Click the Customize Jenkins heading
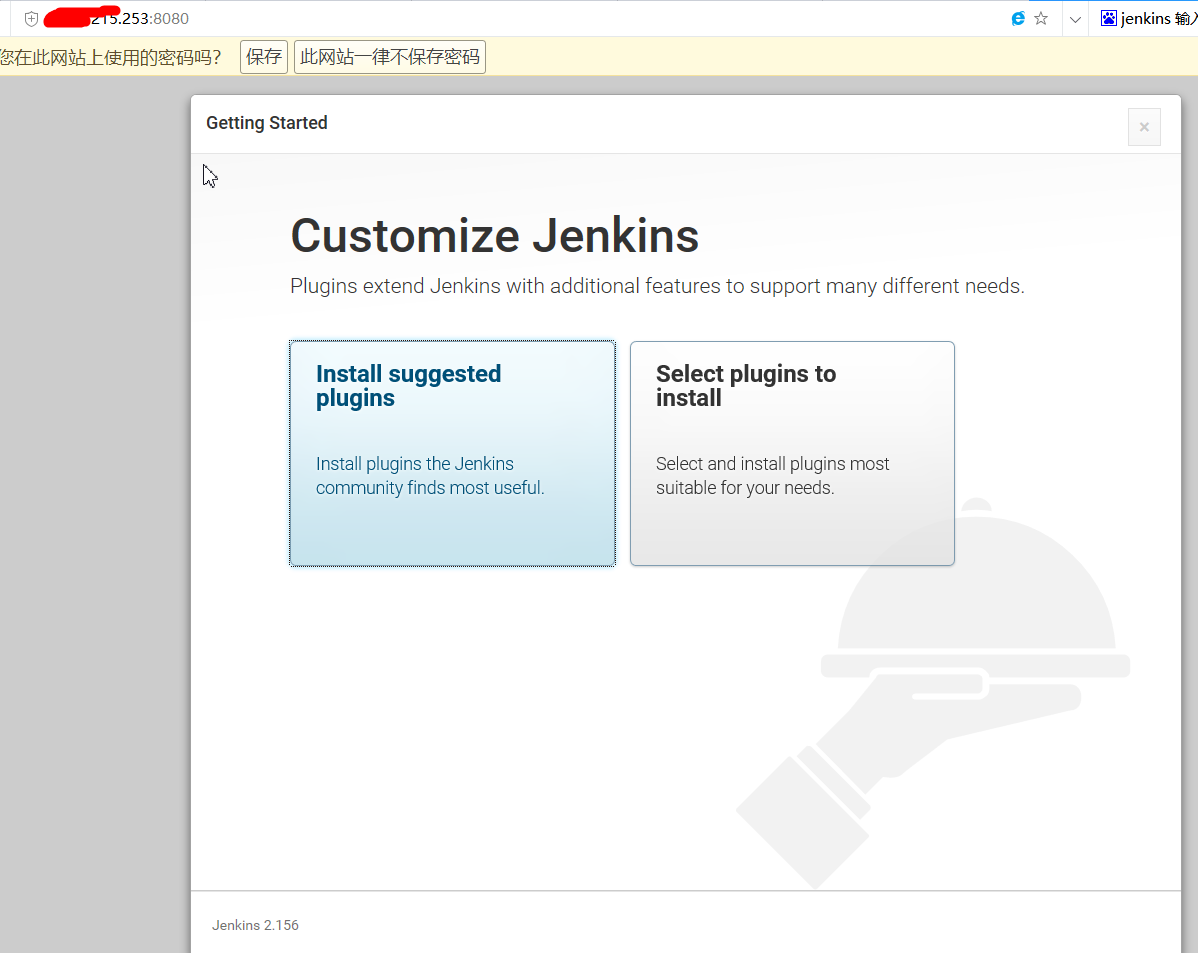 [494, 235]
